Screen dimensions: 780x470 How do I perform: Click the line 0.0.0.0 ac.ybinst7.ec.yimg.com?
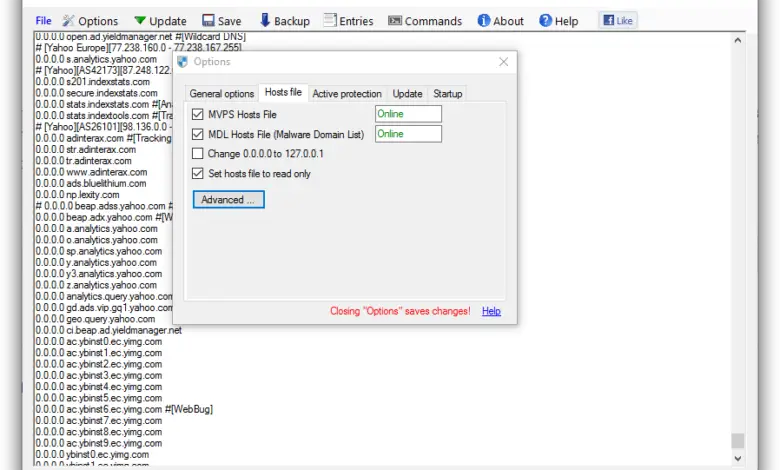coord(98,421)
